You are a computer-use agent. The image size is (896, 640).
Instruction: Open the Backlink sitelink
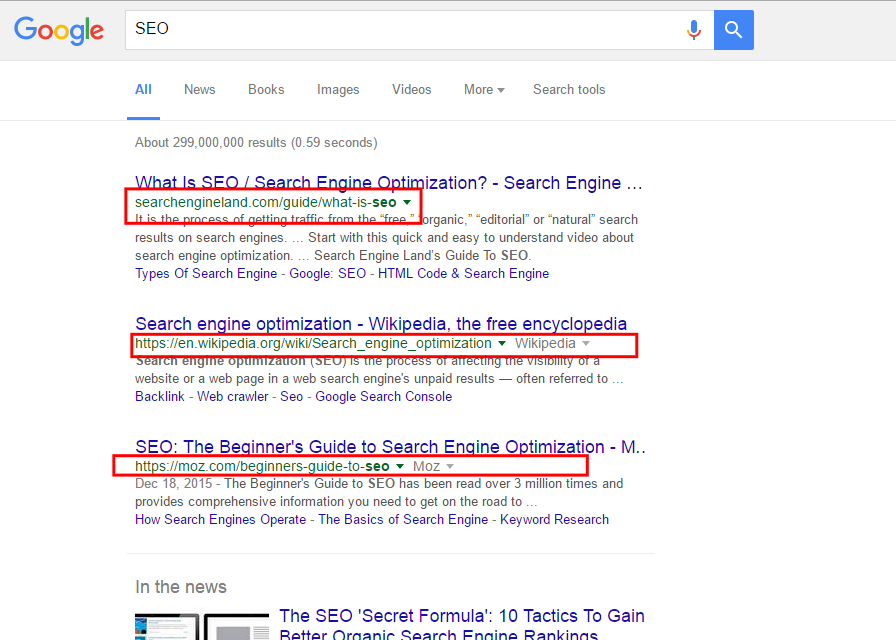click(159, 397)
